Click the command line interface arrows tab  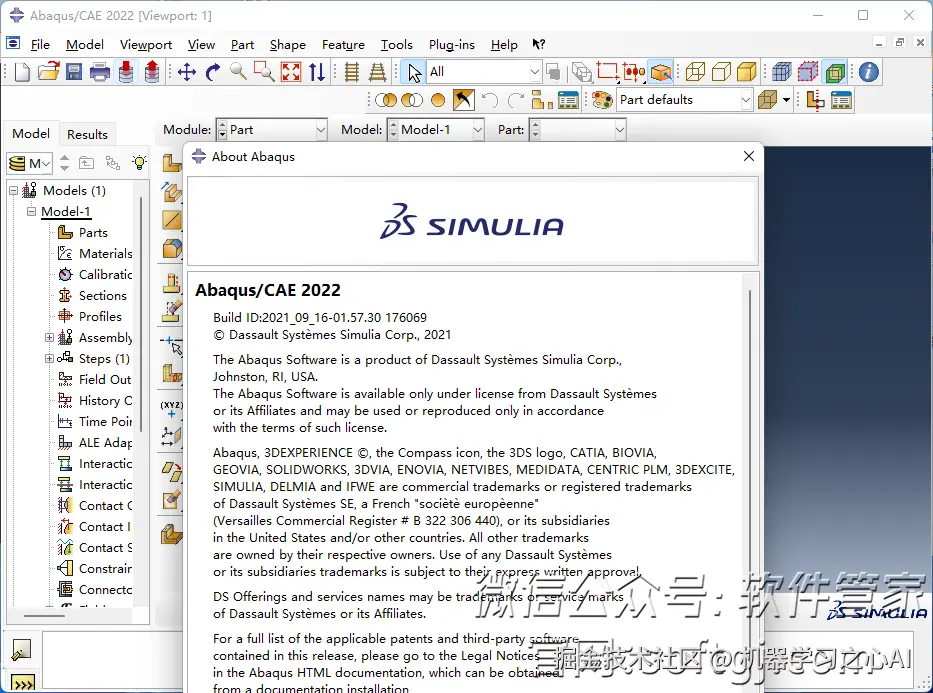point(23,684)
